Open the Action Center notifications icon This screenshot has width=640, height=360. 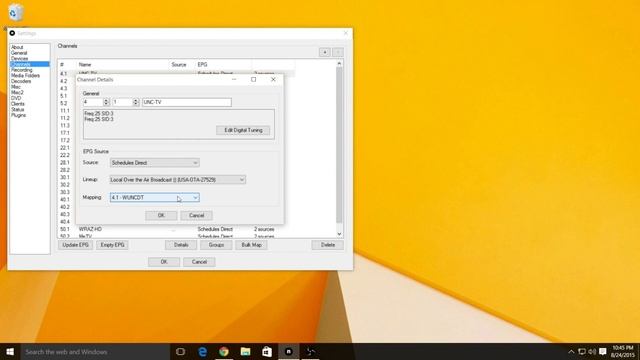tap(603, 351)
